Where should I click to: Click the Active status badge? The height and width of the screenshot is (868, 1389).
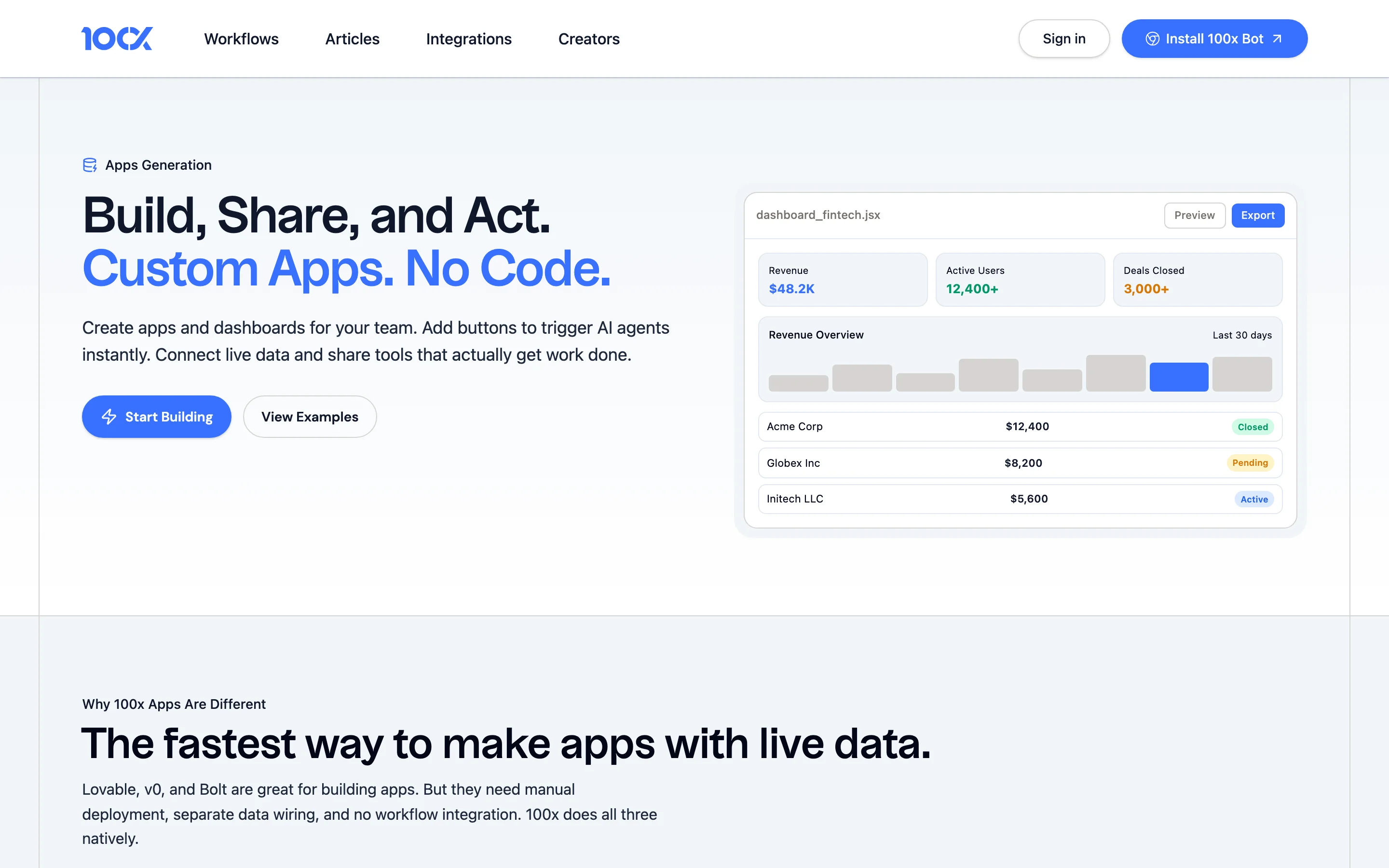(x=1254, y=500)
